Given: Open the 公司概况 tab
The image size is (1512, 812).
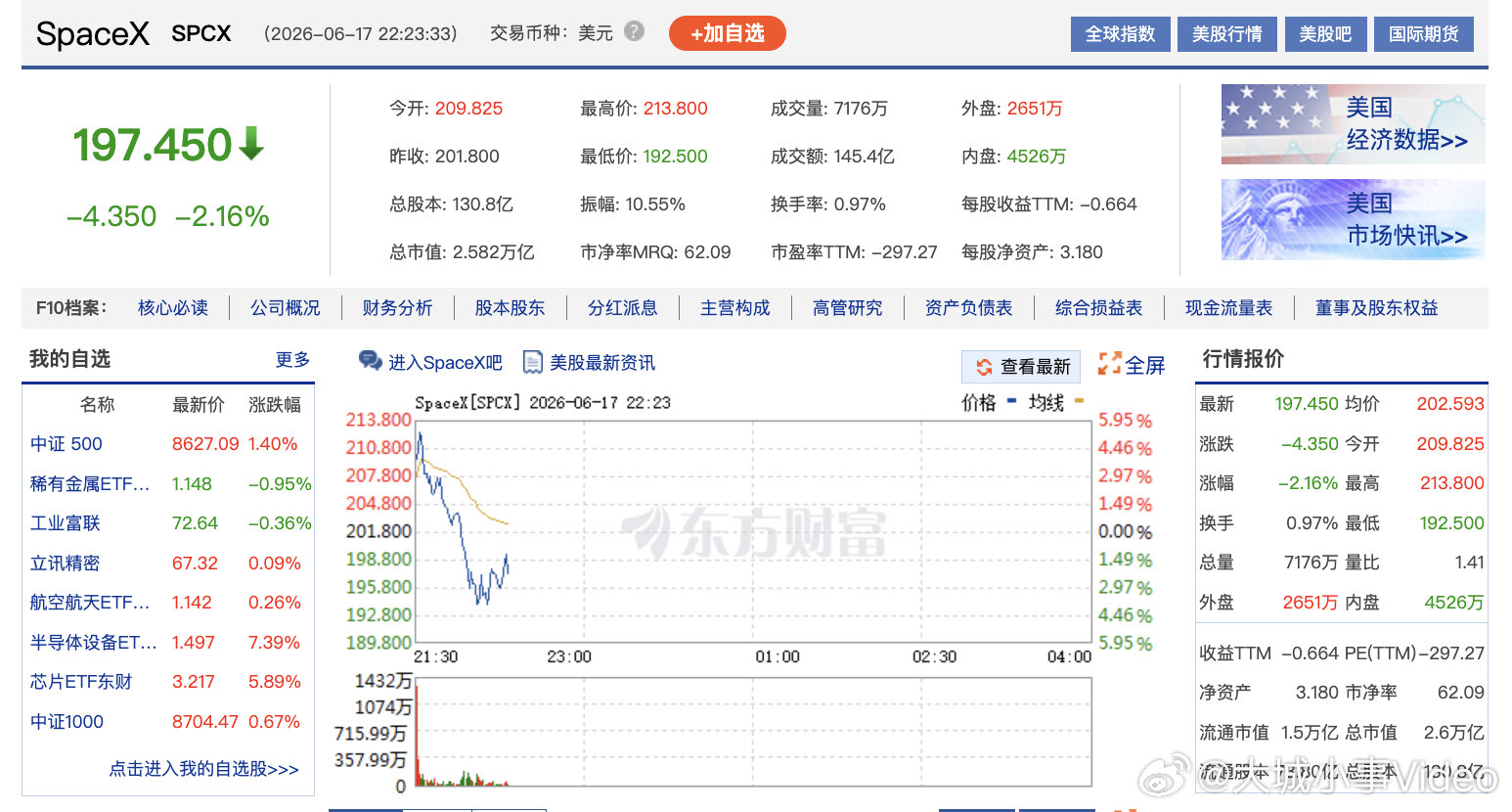Looking at the screenshot, I should [x=286, y=308].
